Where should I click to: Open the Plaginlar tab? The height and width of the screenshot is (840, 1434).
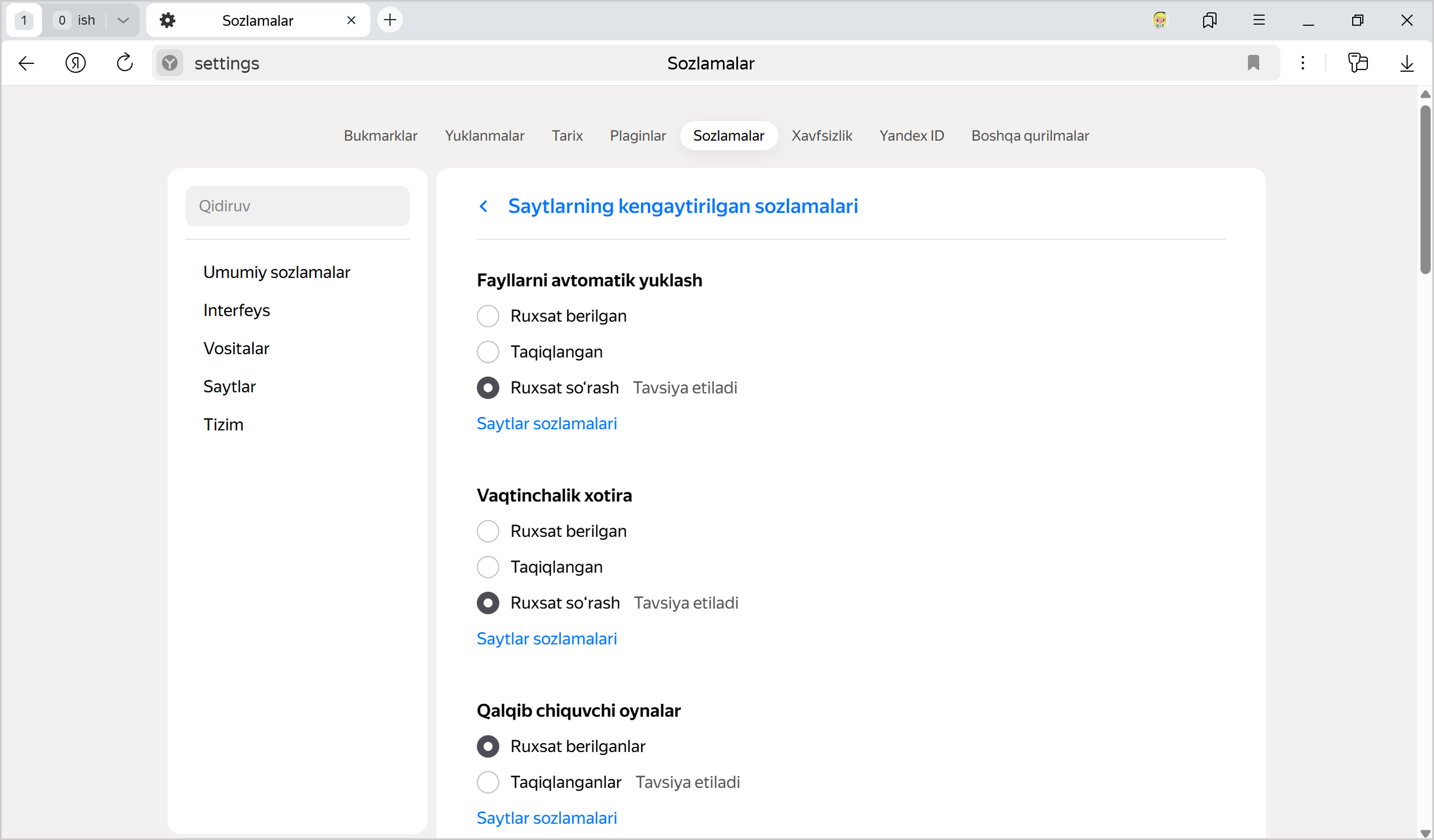(x=637, y=136)
